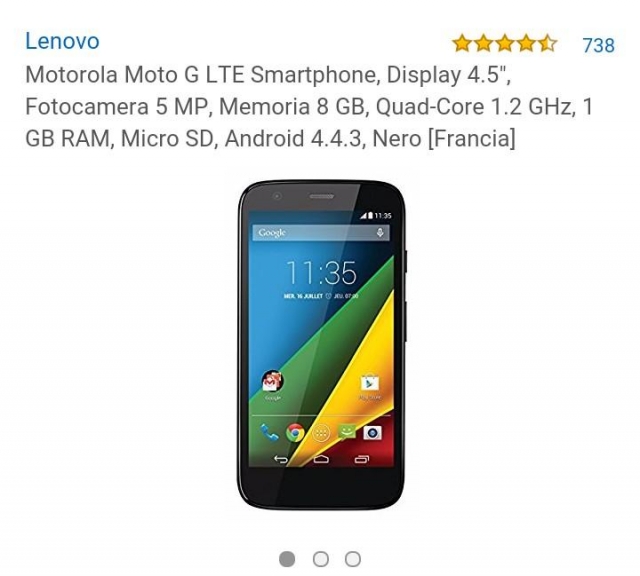
Task: Select the first image carousel dot
Action: pyautogui.click(x=287, y=558)
